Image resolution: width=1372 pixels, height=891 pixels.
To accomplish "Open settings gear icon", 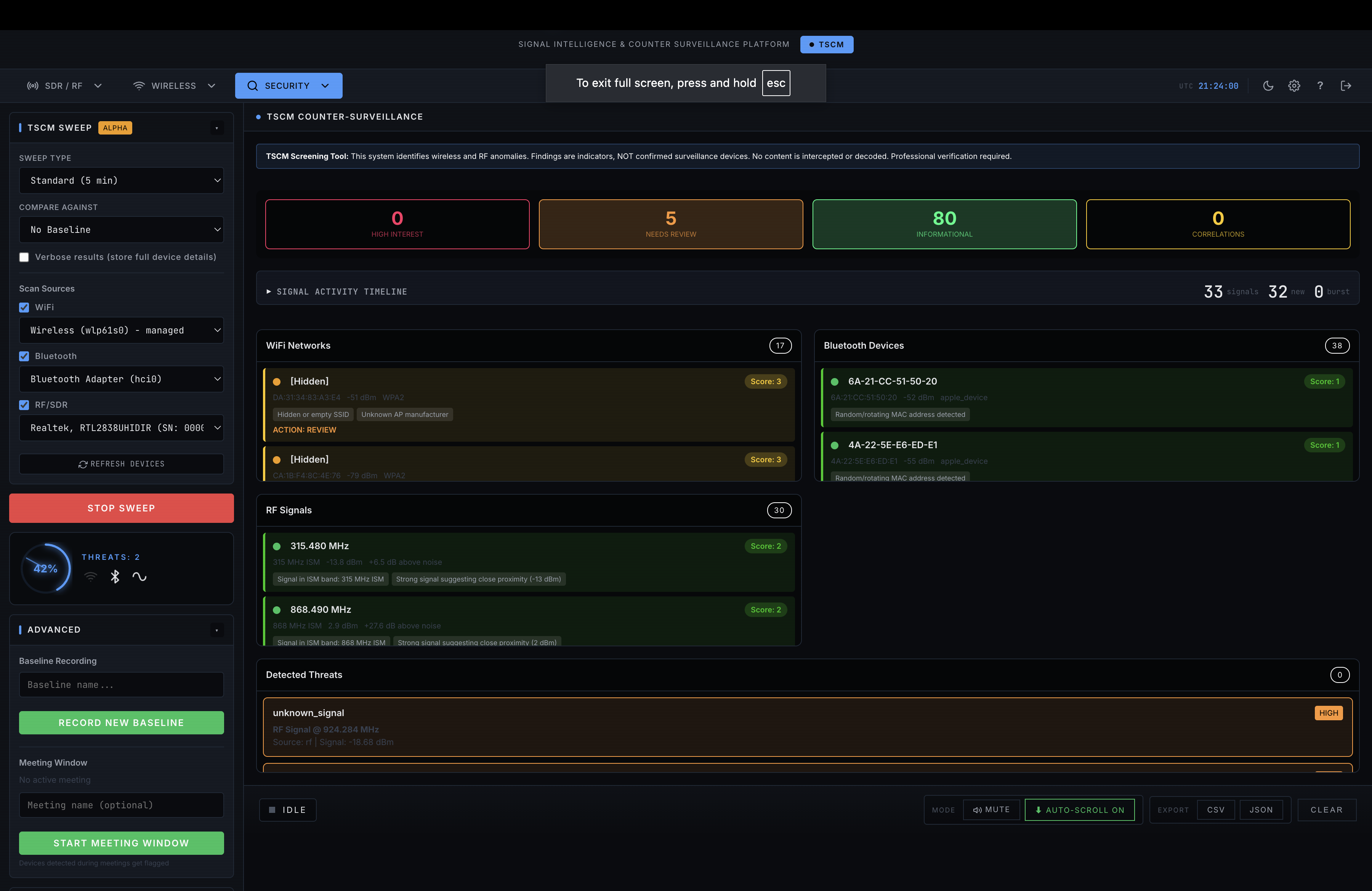I will pyautogui.click(x=1293, y=86).
